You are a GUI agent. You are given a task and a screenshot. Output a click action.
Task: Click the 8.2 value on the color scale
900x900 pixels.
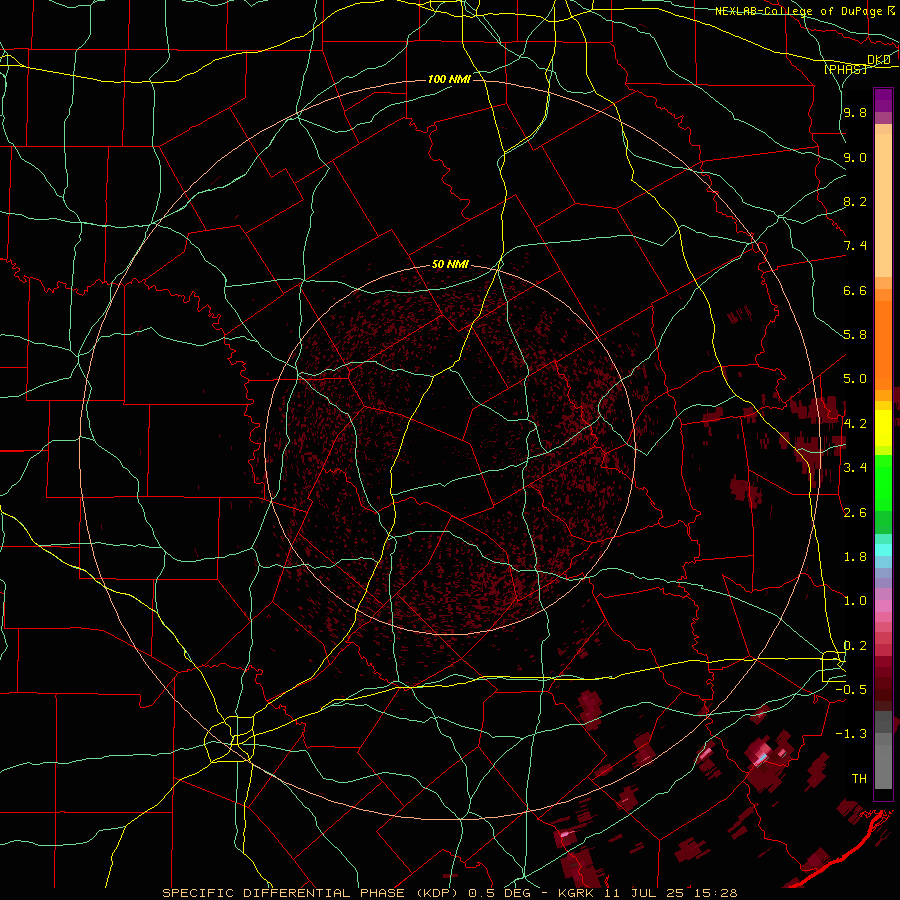(855, 201)
